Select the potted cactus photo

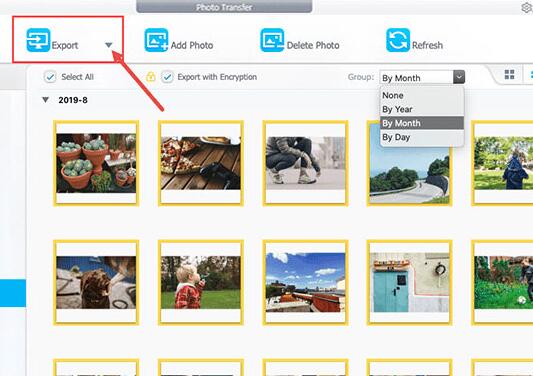(96, 163)
